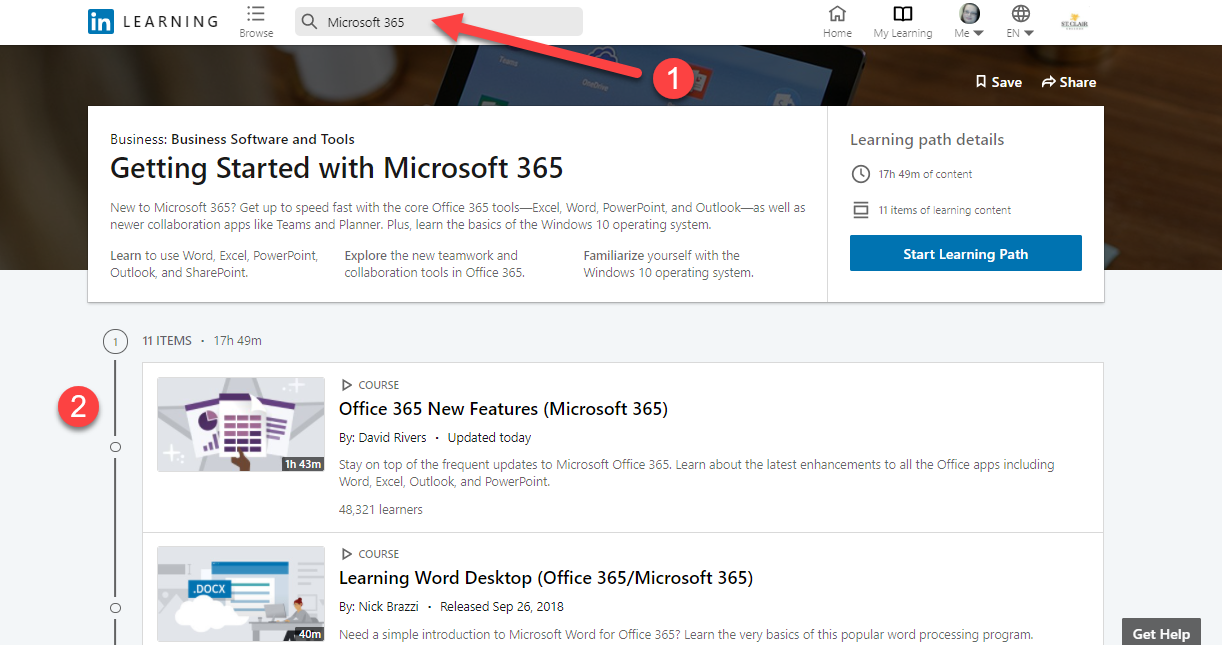Open Office 365 New Features course title
The width and height of the screenshot is (1222, 645).
[x=503, y=408]
